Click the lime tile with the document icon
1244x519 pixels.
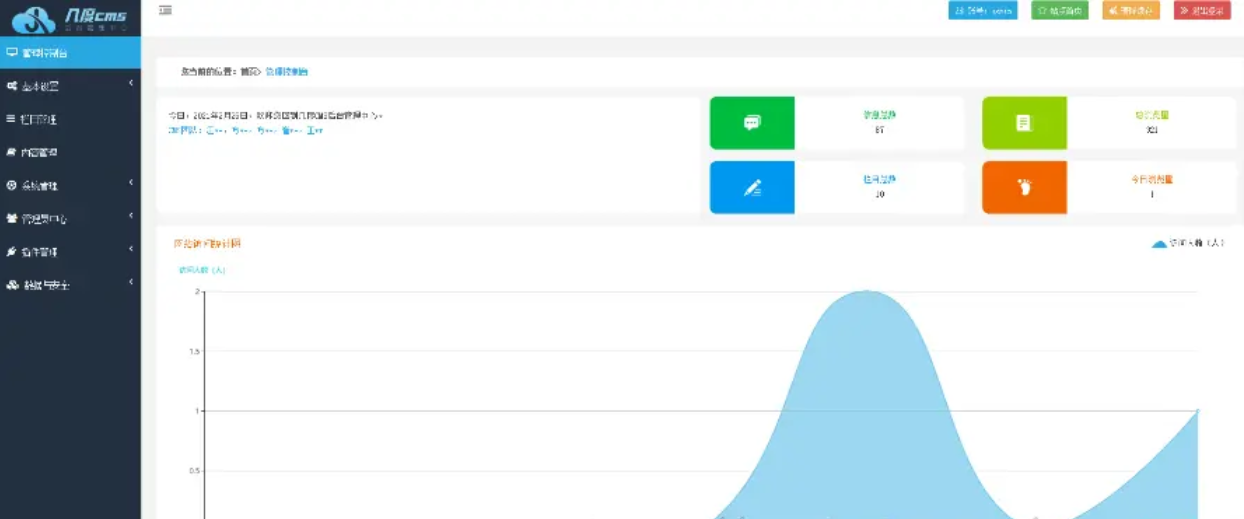(1024, 123)
